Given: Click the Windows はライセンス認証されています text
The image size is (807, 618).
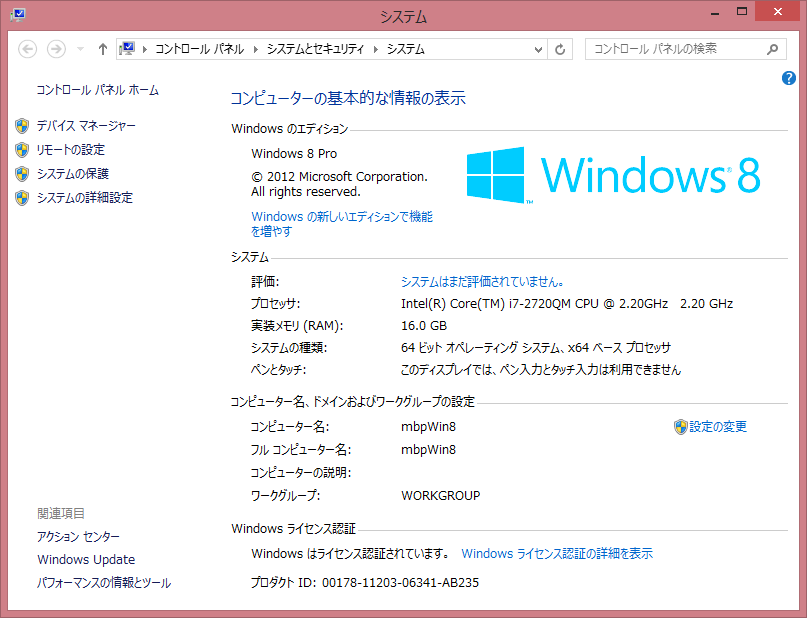Looking at the screenshot, I should [350, 554].
